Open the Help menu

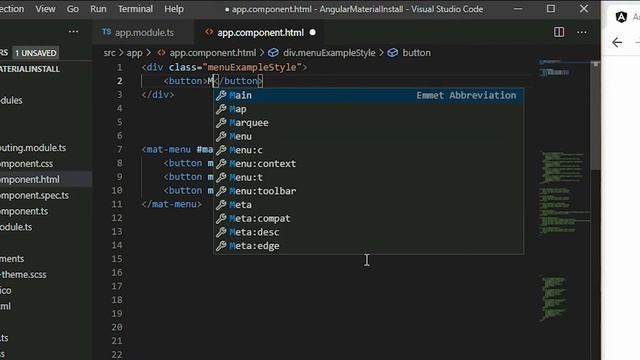pyautogui.click(x=174, y=9)
